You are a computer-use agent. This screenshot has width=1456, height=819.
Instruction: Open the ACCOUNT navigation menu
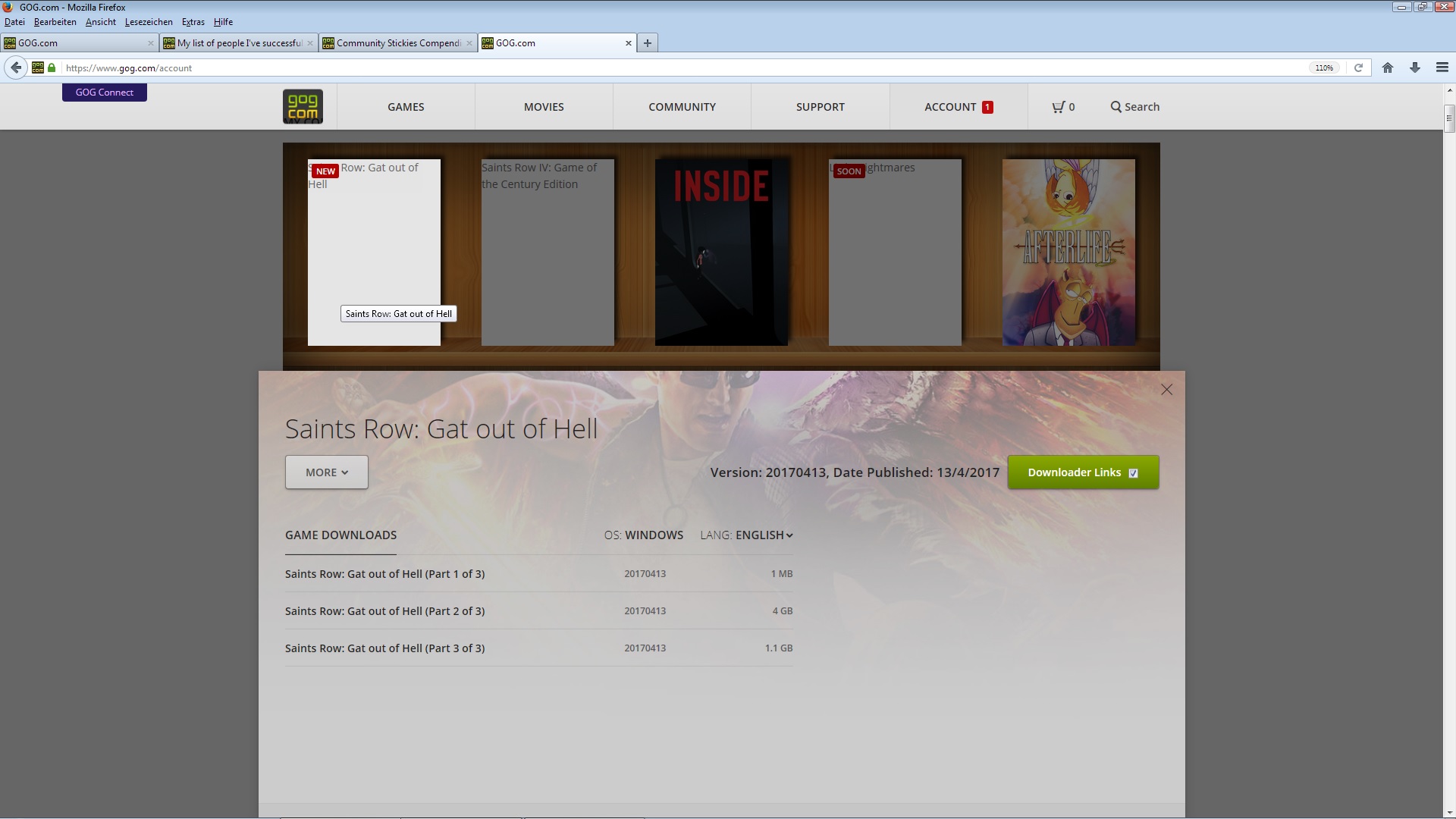pyautogui.click(x=958, y=107)
